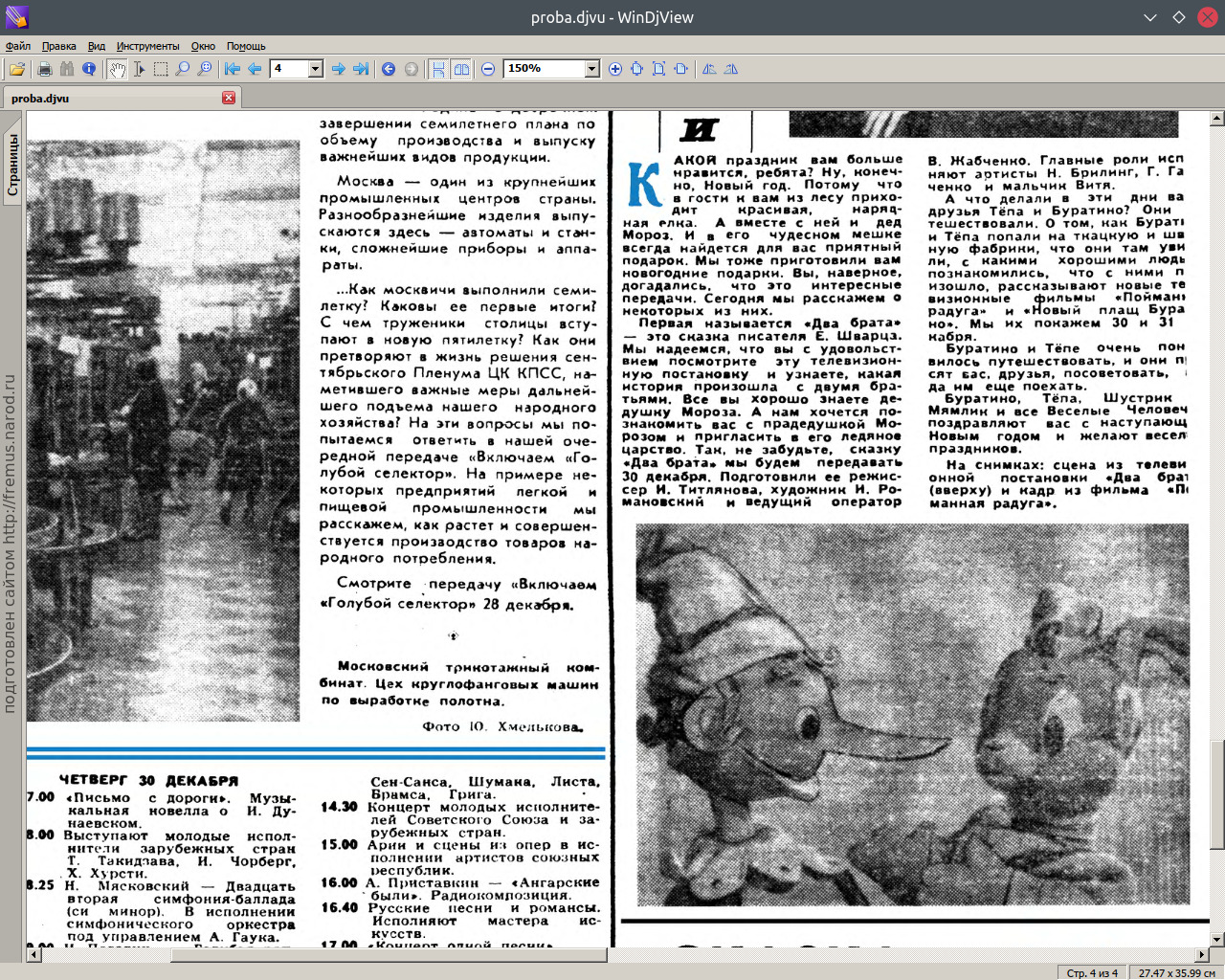Open a file with the folder icon

point(17,69)
